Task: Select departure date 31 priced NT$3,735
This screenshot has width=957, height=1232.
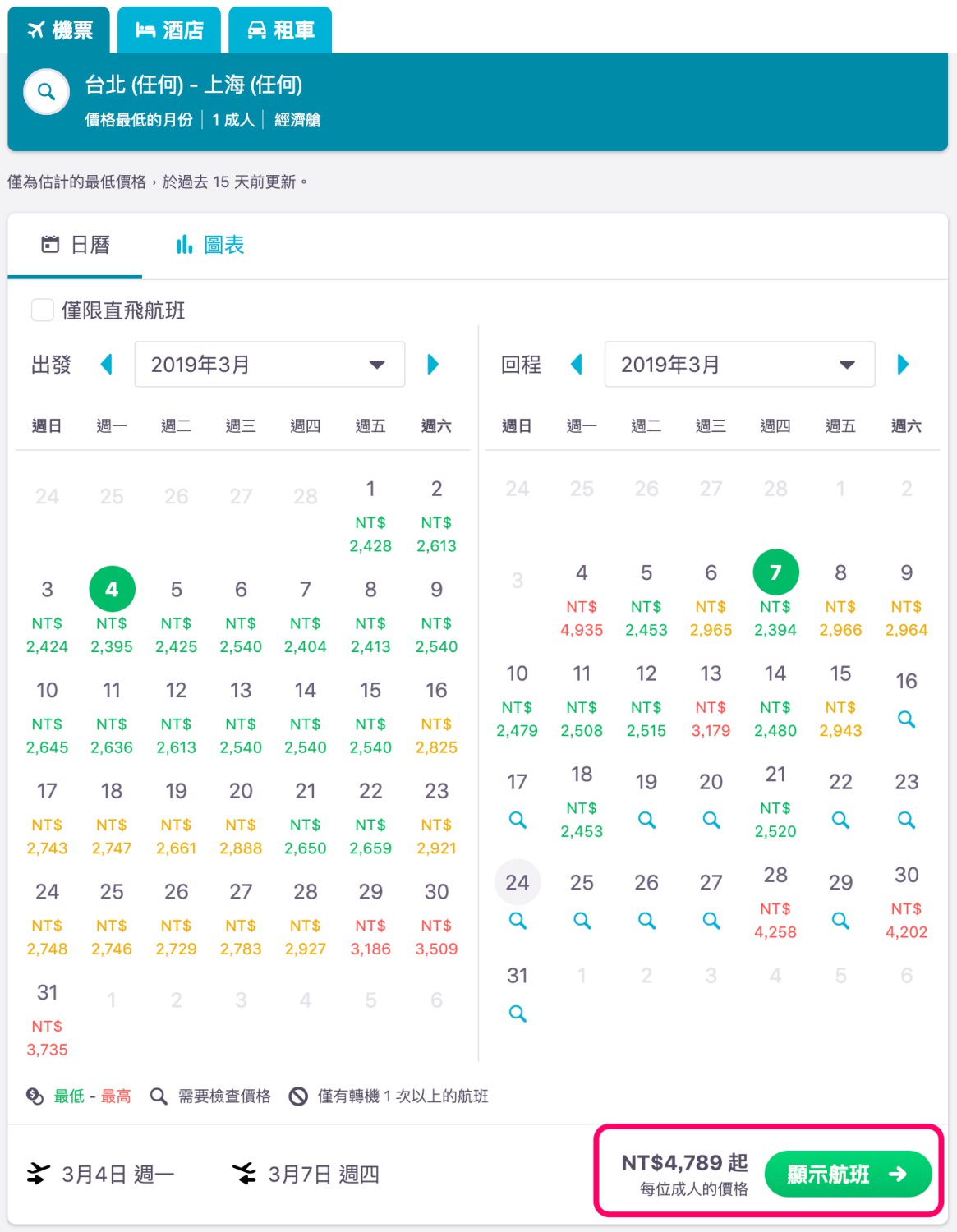Action: pos(47,1020)
